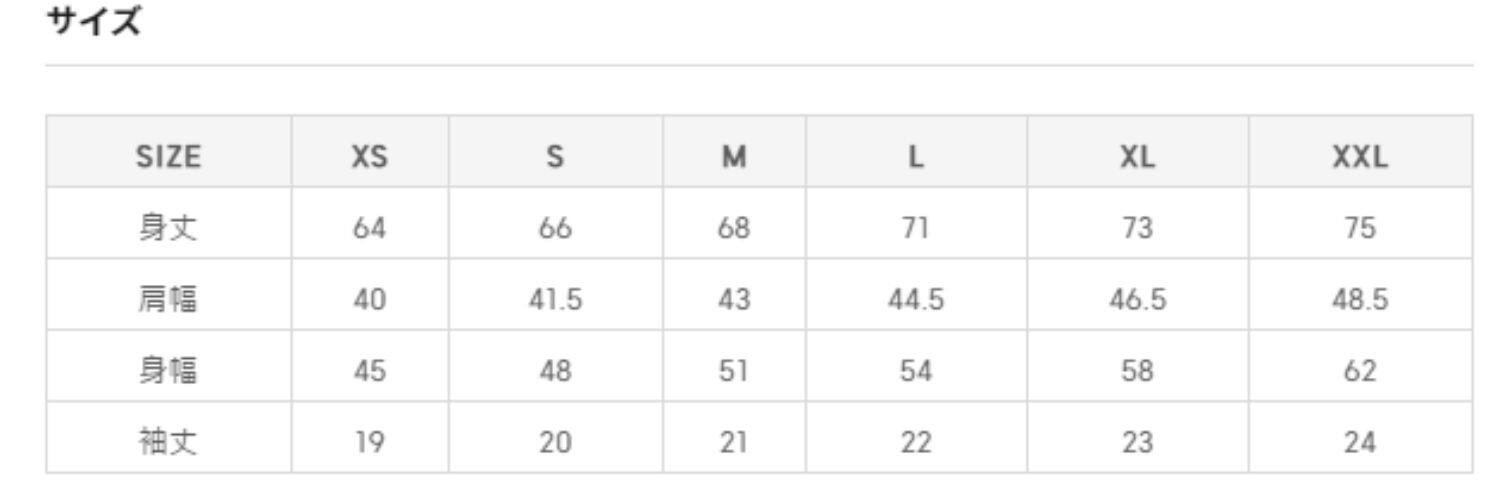Select the 肩幅 value 41.5
The height and width of the screenshot is (486, 1500).
[555, 299]
